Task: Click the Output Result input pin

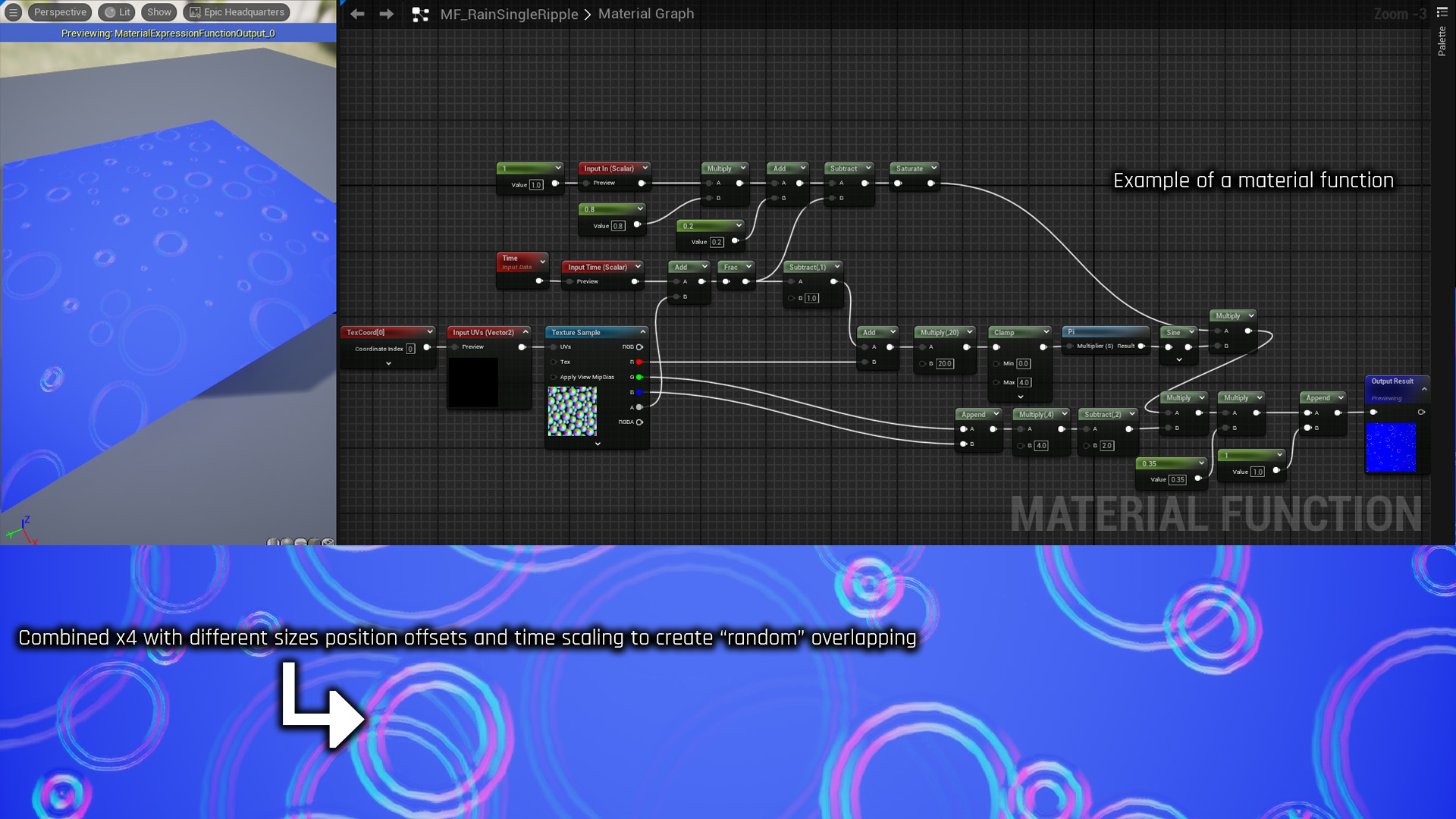Action: [x=1373, y=412]
